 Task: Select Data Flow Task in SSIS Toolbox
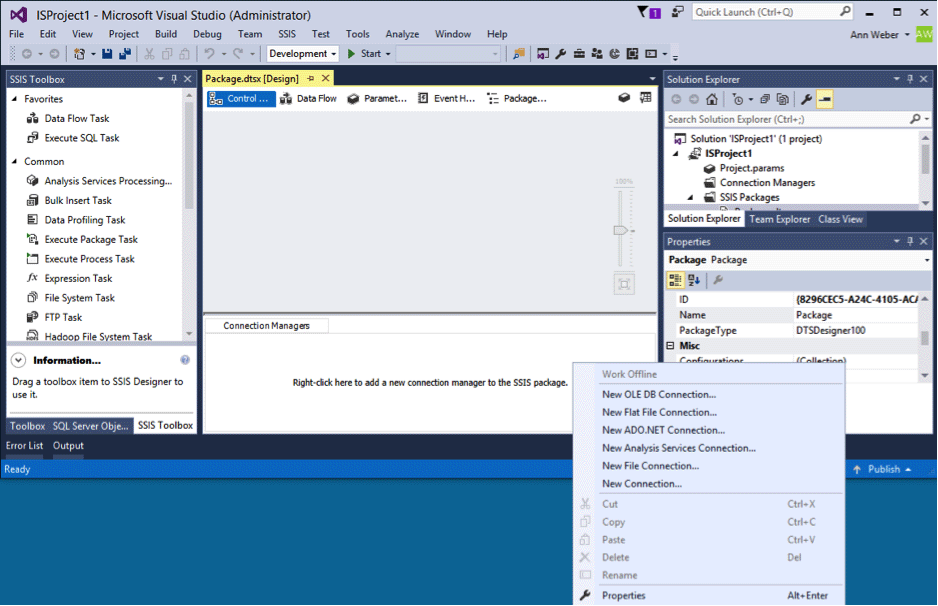tap(77, 118)
